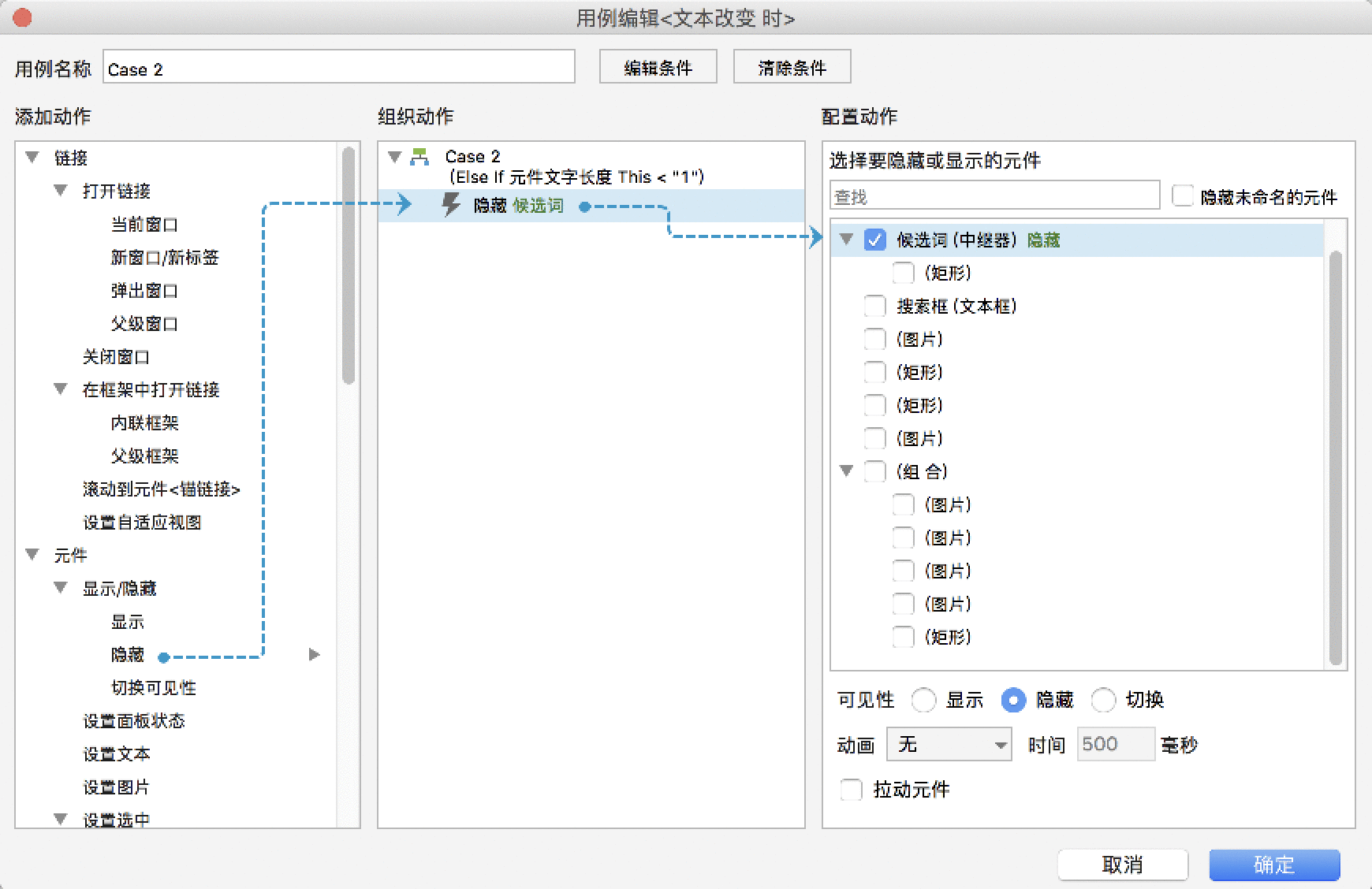Image resolution: width=1372 pixels, height=889 pixels.
Task: Click the 取消 button
Action: [1123, 865]
